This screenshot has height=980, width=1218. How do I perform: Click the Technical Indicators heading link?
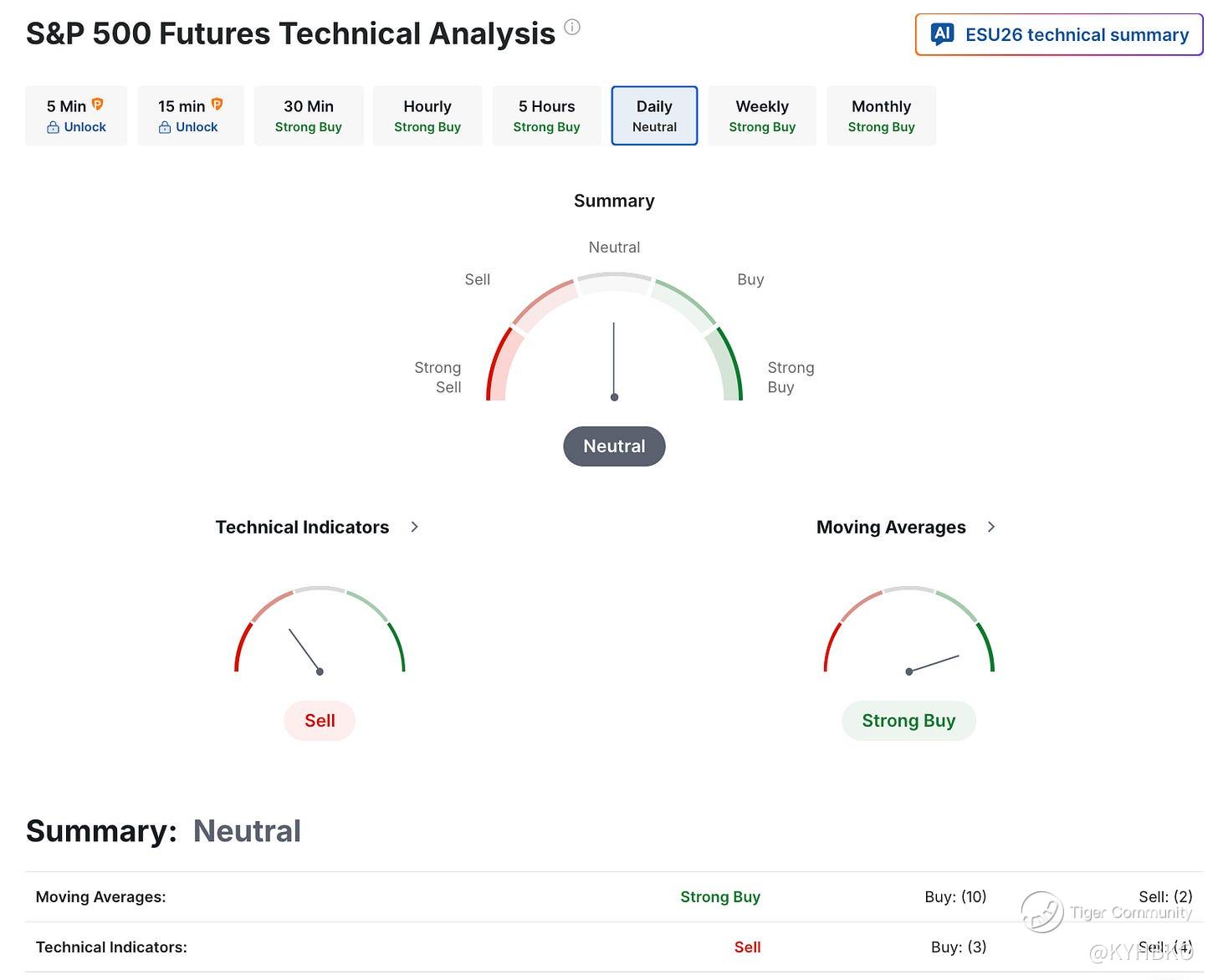click(302, 527)
